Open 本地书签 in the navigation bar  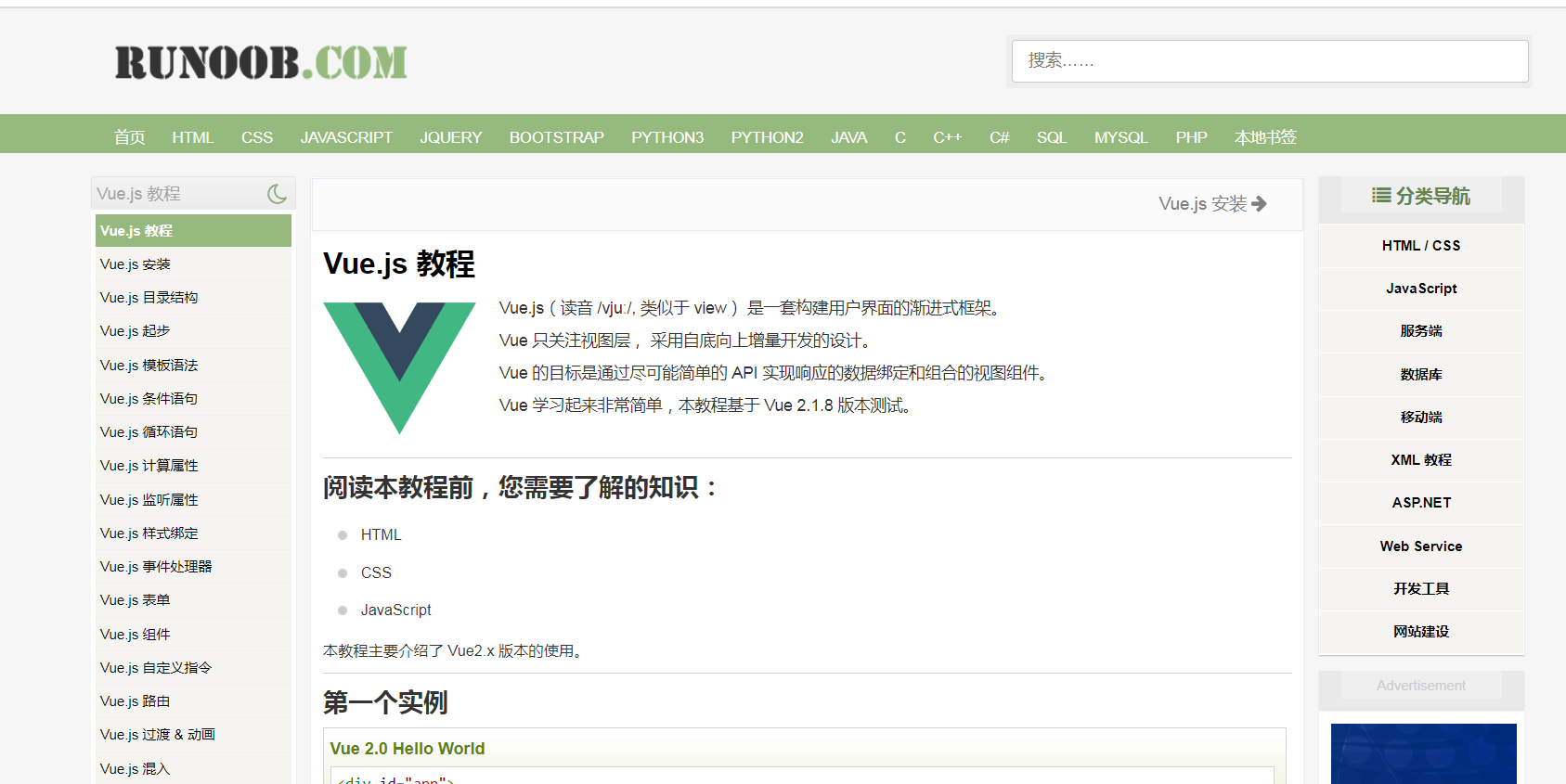click(1265, 137)
